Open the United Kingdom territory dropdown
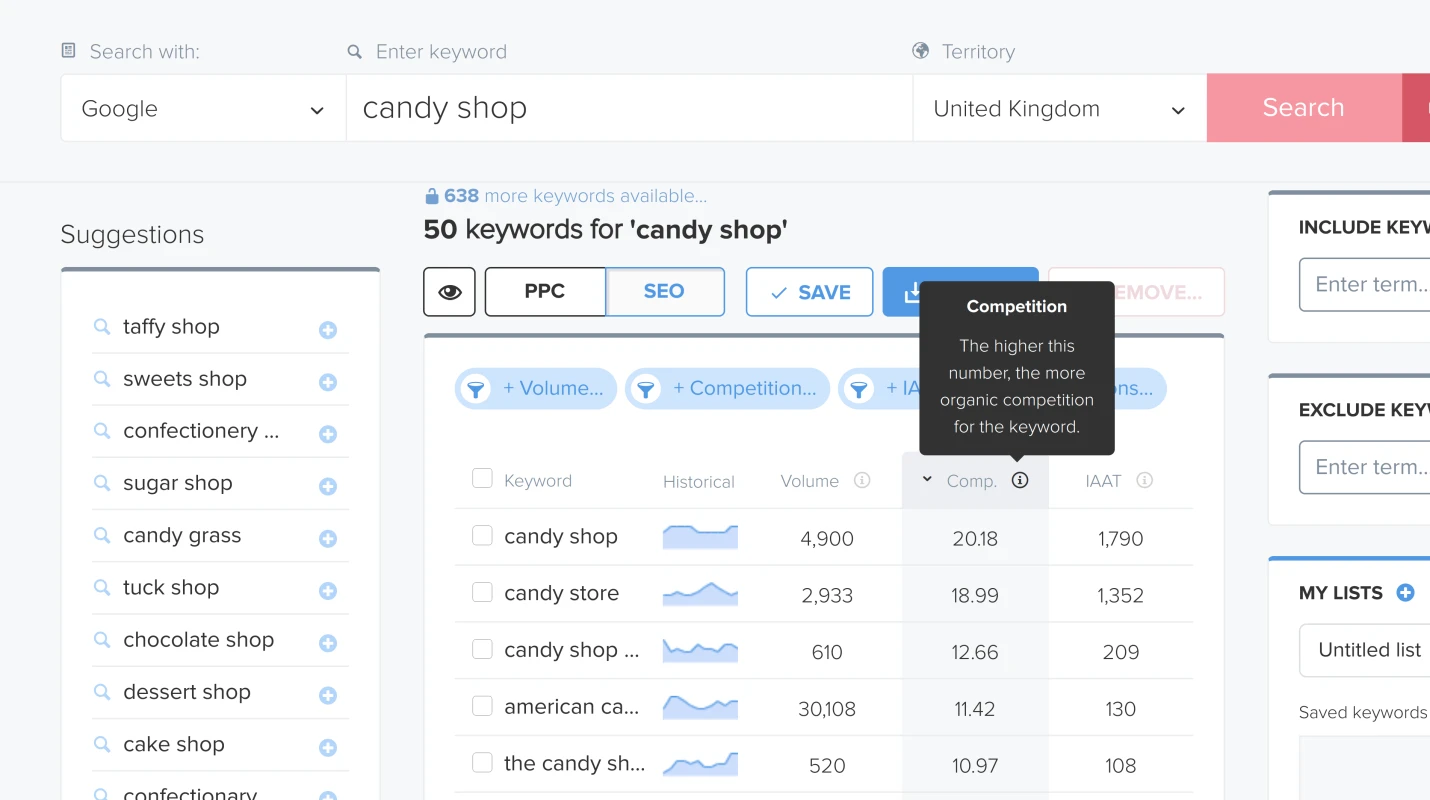The width and height of the screenshot is (1430, 800). (x=1059, y=108)
